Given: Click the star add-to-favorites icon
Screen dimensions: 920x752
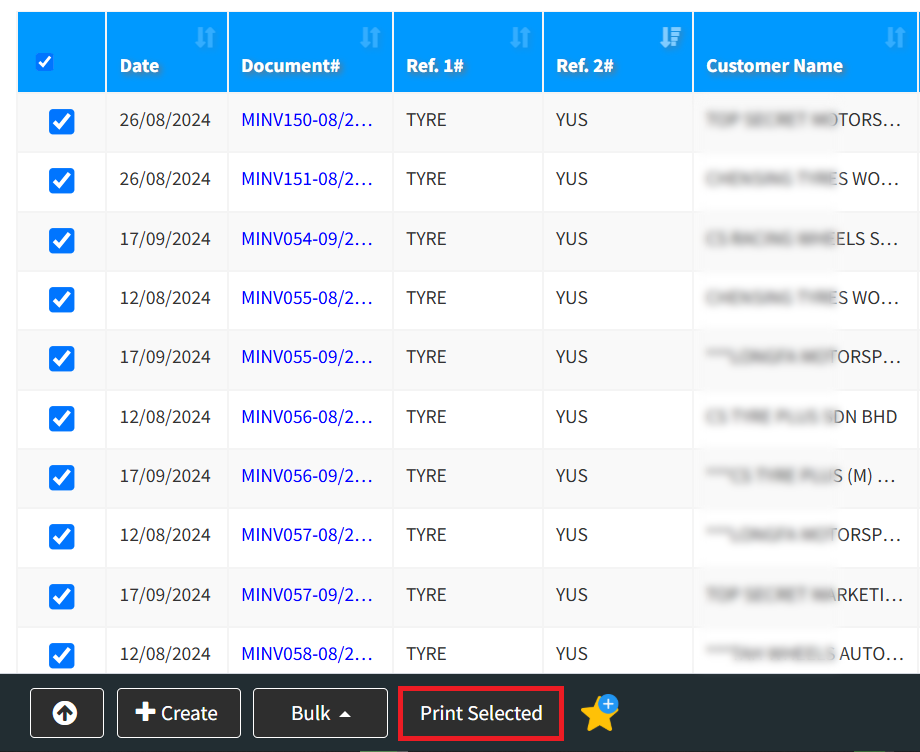Looking at the screenshot, I should [x=599, y=713].
